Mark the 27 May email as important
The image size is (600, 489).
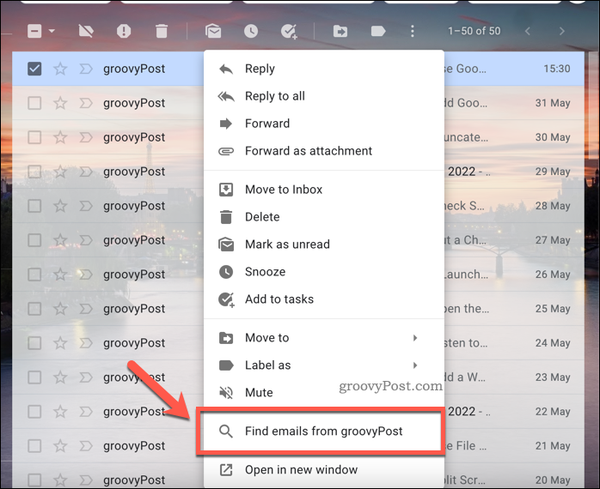[x=86, y=240]
